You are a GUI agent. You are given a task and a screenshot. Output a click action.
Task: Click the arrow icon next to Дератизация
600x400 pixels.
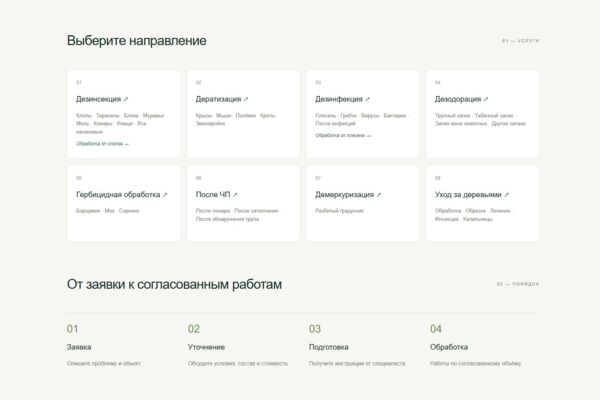click(x=246, y=99)
